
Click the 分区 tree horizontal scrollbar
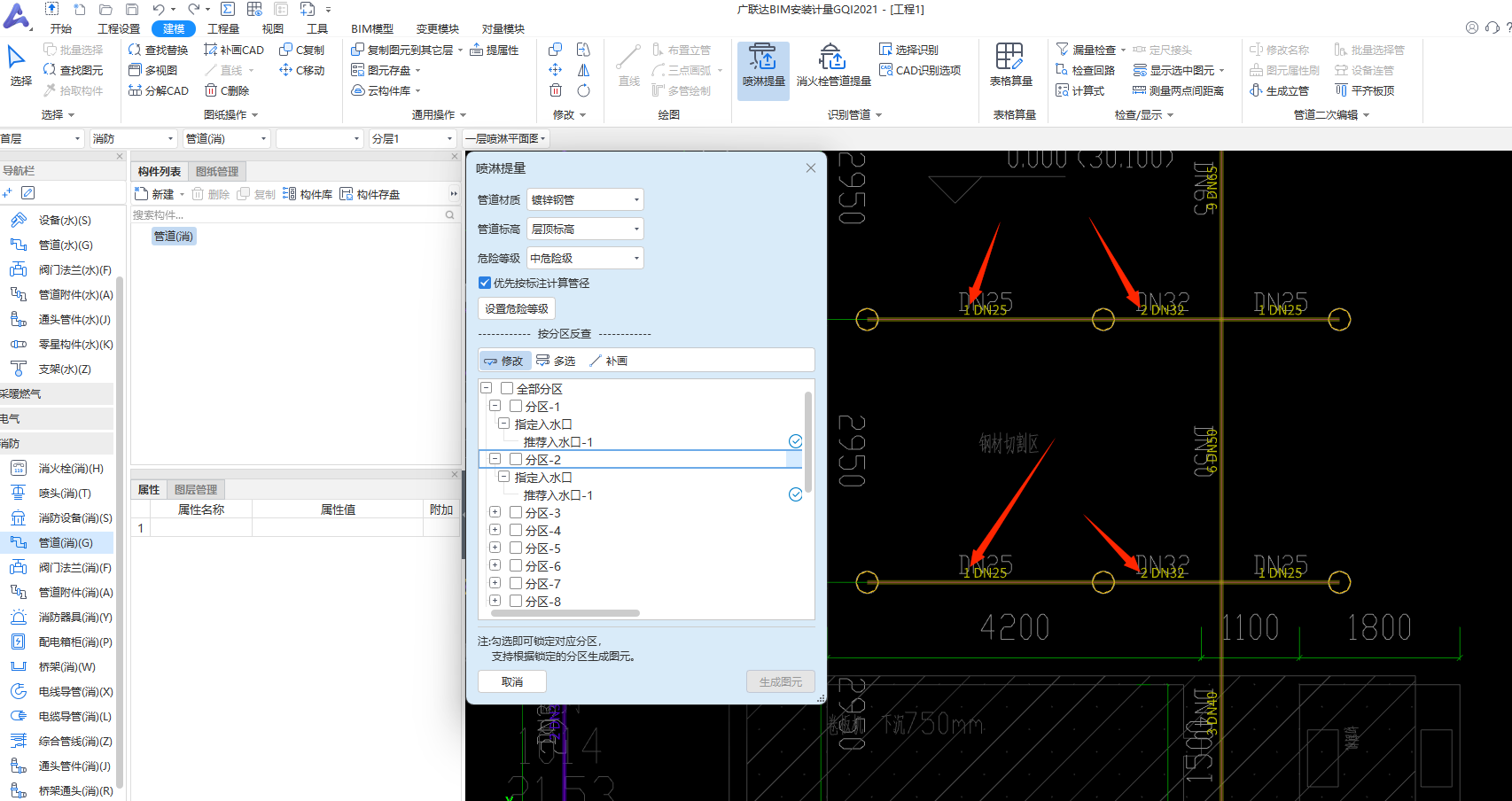click(565, 613)
